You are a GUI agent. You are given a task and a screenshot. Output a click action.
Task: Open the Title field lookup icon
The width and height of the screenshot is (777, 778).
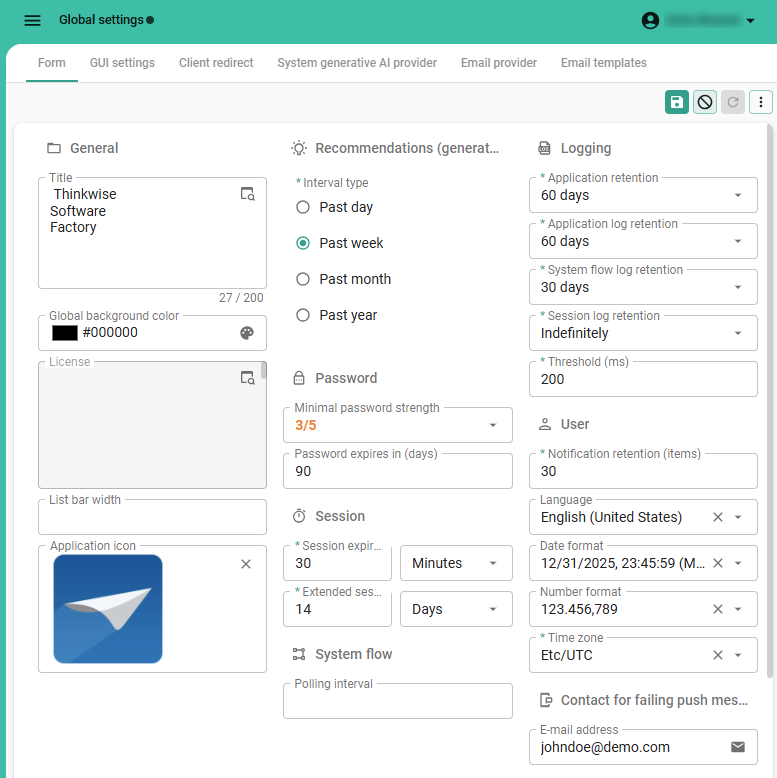click(x=248, y=194)
